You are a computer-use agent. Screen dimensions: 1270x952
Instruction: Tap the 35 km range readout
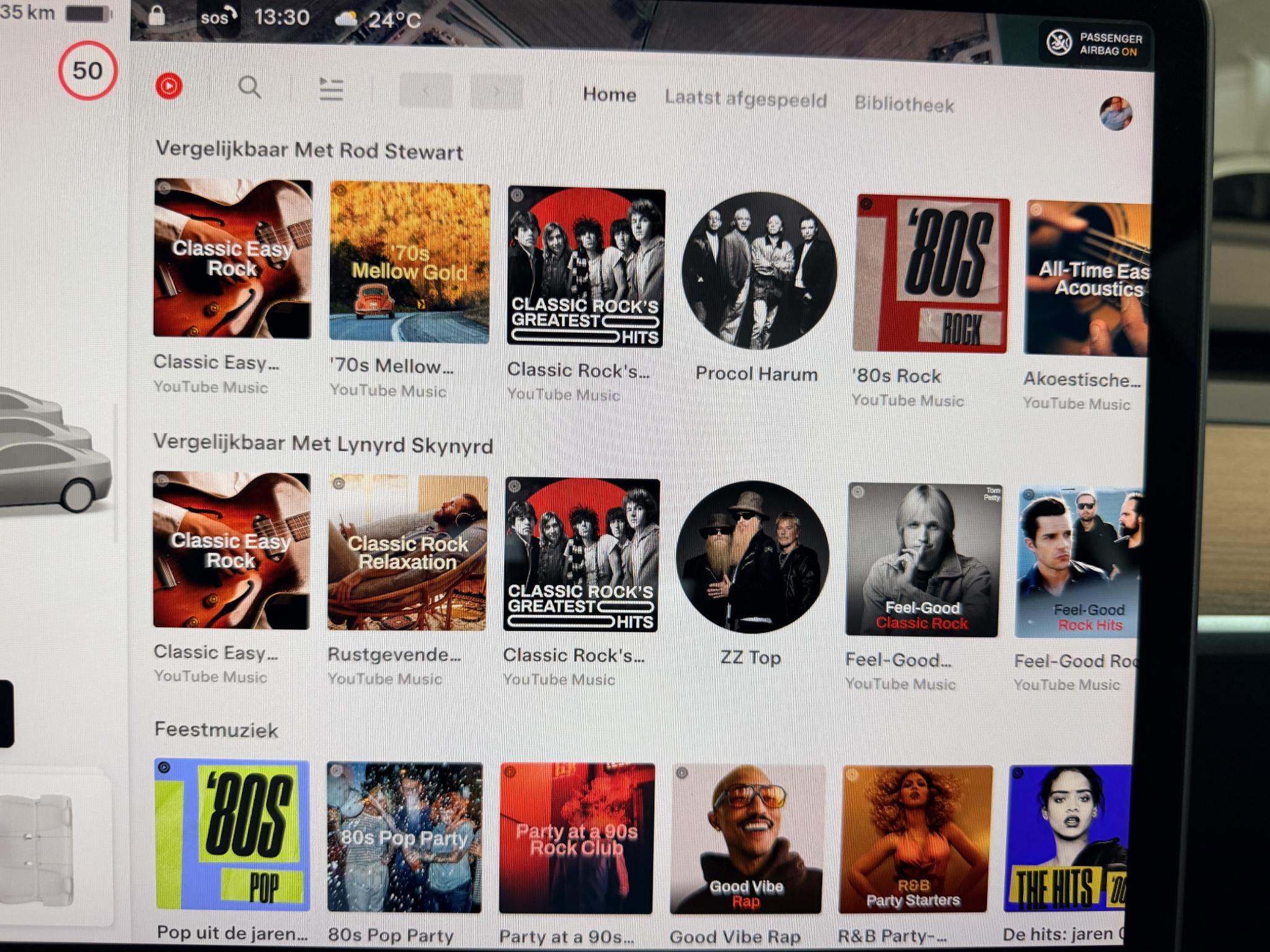pos(27,12)
